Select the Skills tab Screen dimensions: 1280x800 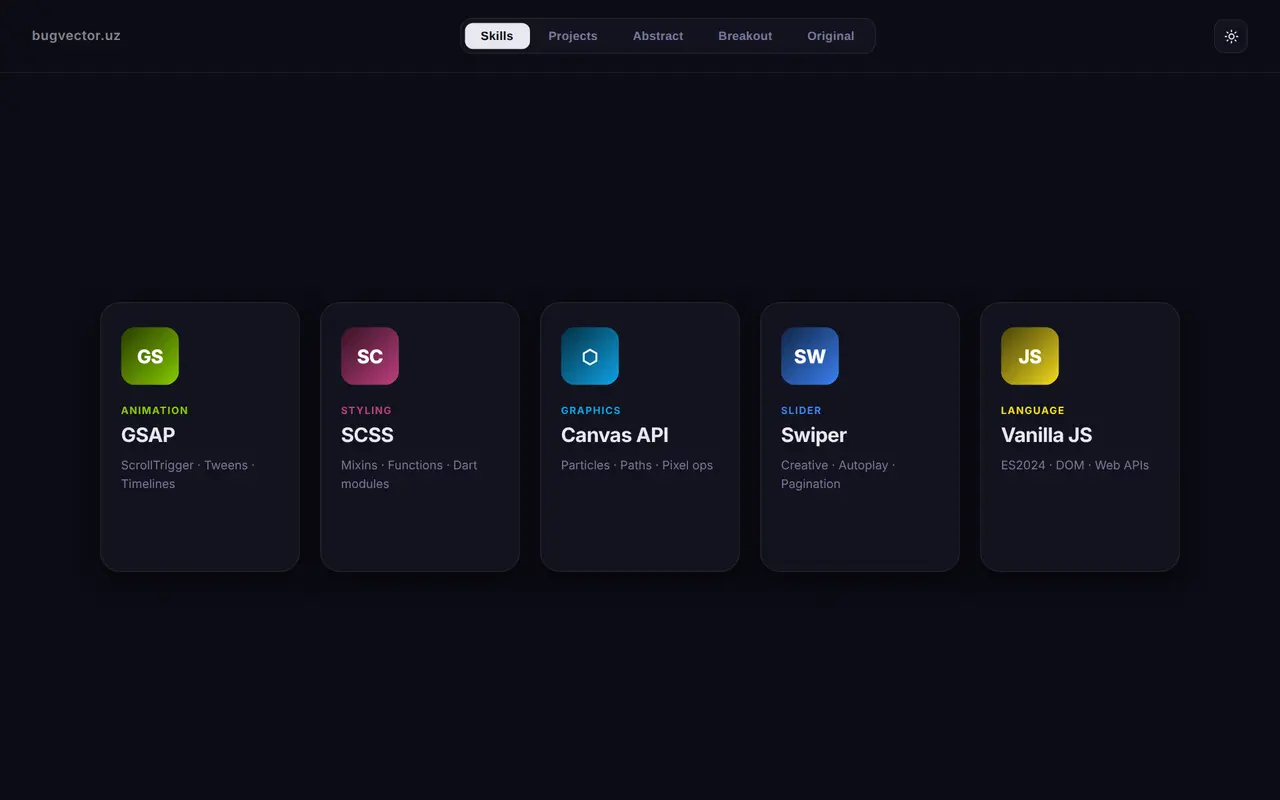click(497, 36)
